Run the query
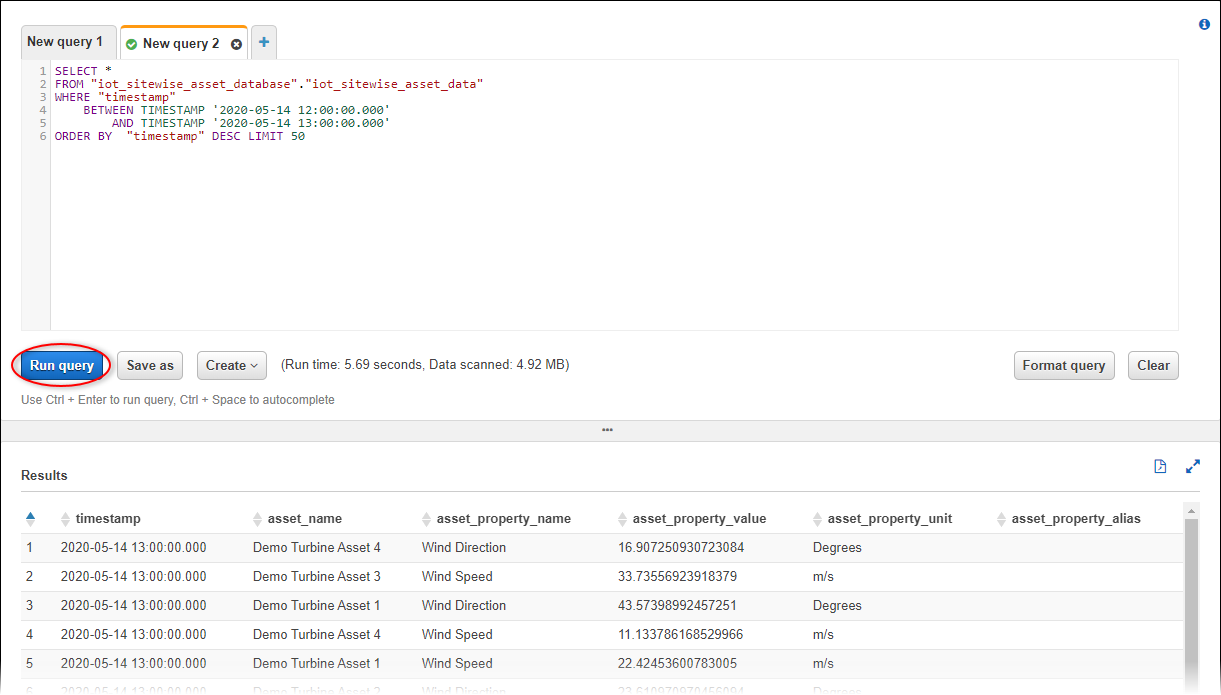The height and width of the screenshot is (695, 1221). pyautogui.click(x=62, y=365)
